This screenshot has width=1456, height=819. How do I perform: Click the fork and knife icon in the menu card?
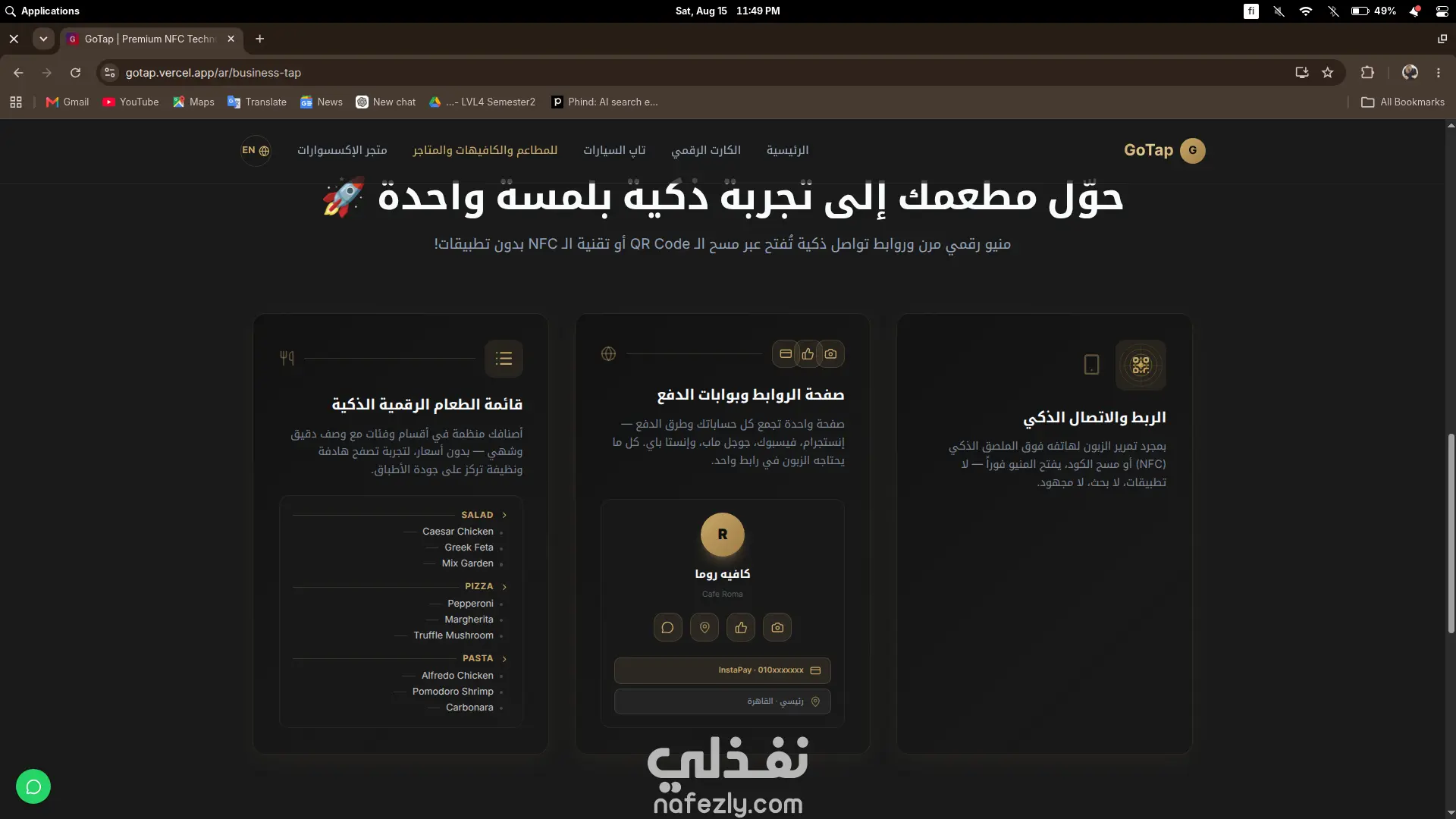(287, 358)
